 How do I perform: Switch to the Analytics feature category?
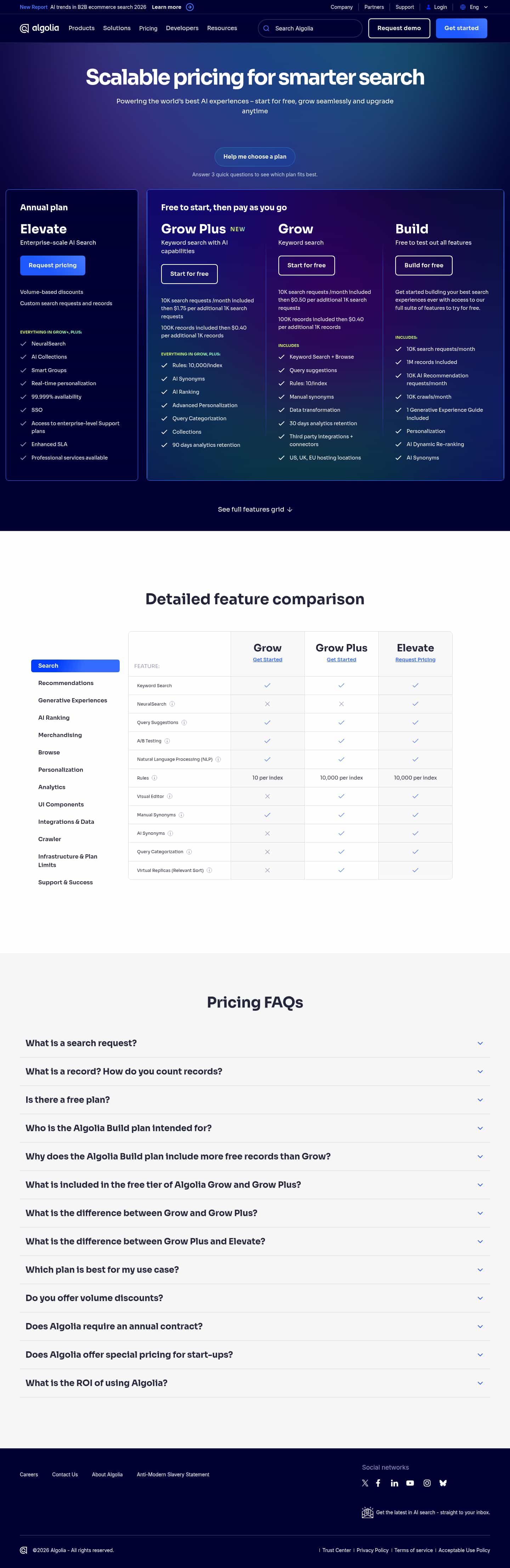(52, 787)
